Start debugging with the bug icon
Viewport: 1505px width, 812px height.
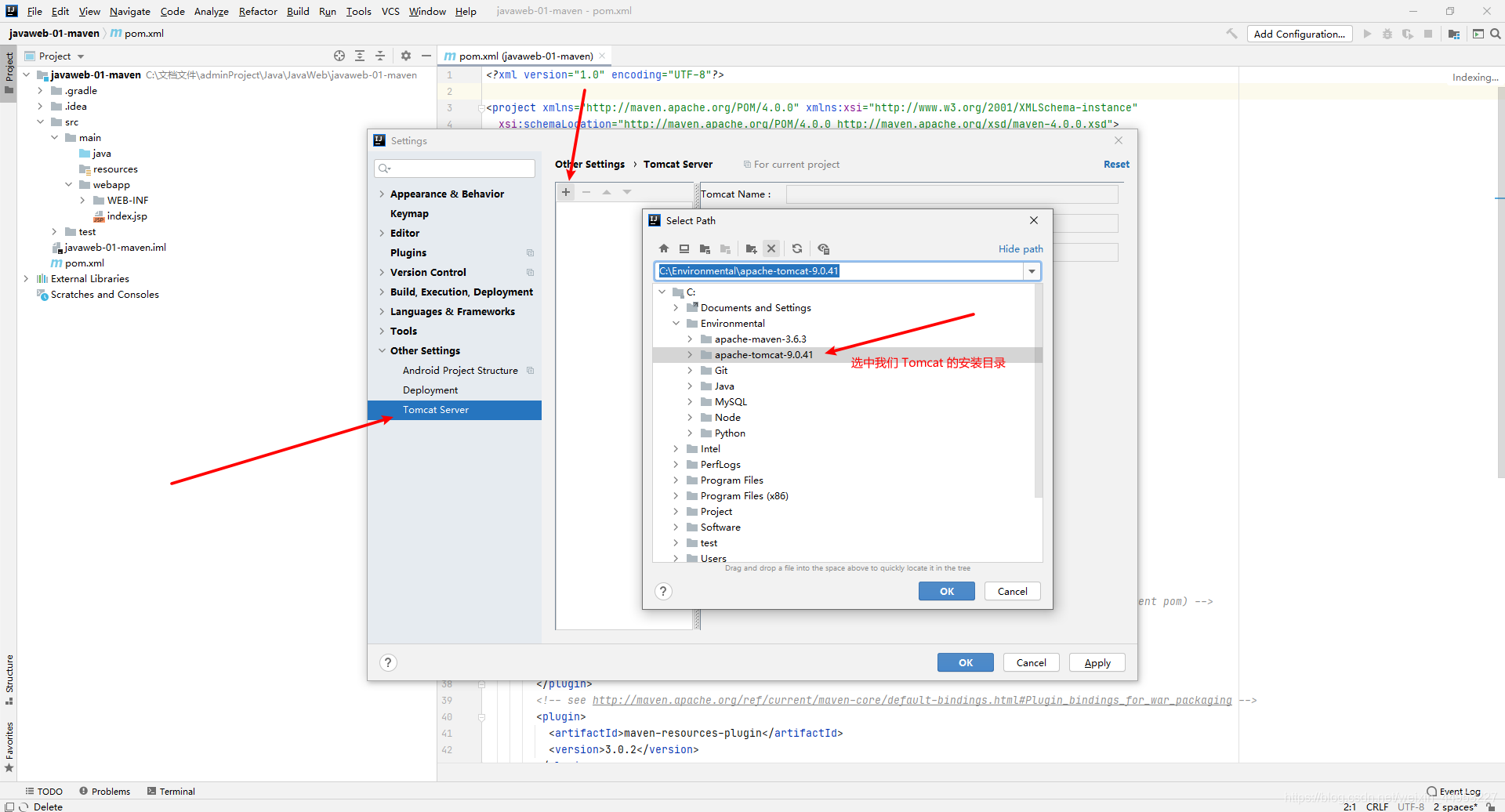[1387, 34]
